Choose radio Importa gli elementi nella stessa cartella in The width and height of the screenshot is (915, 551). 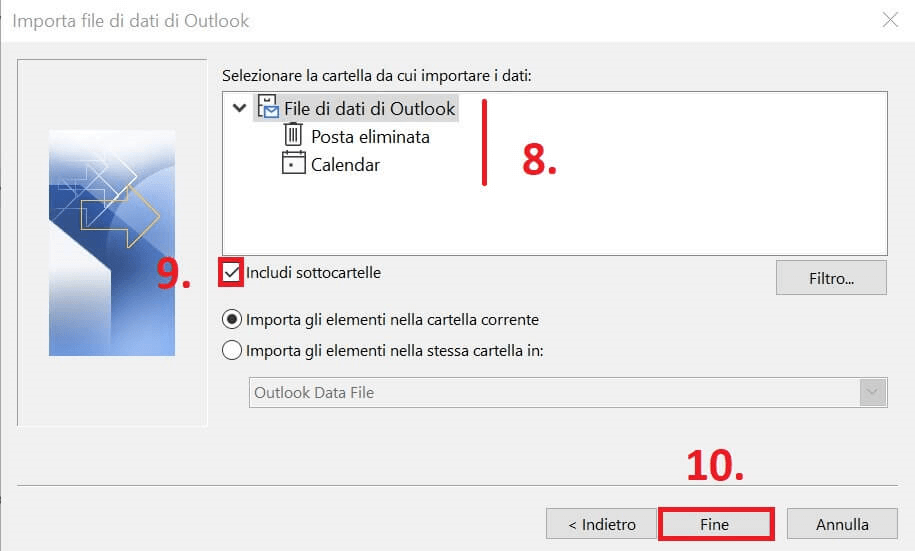232,350
